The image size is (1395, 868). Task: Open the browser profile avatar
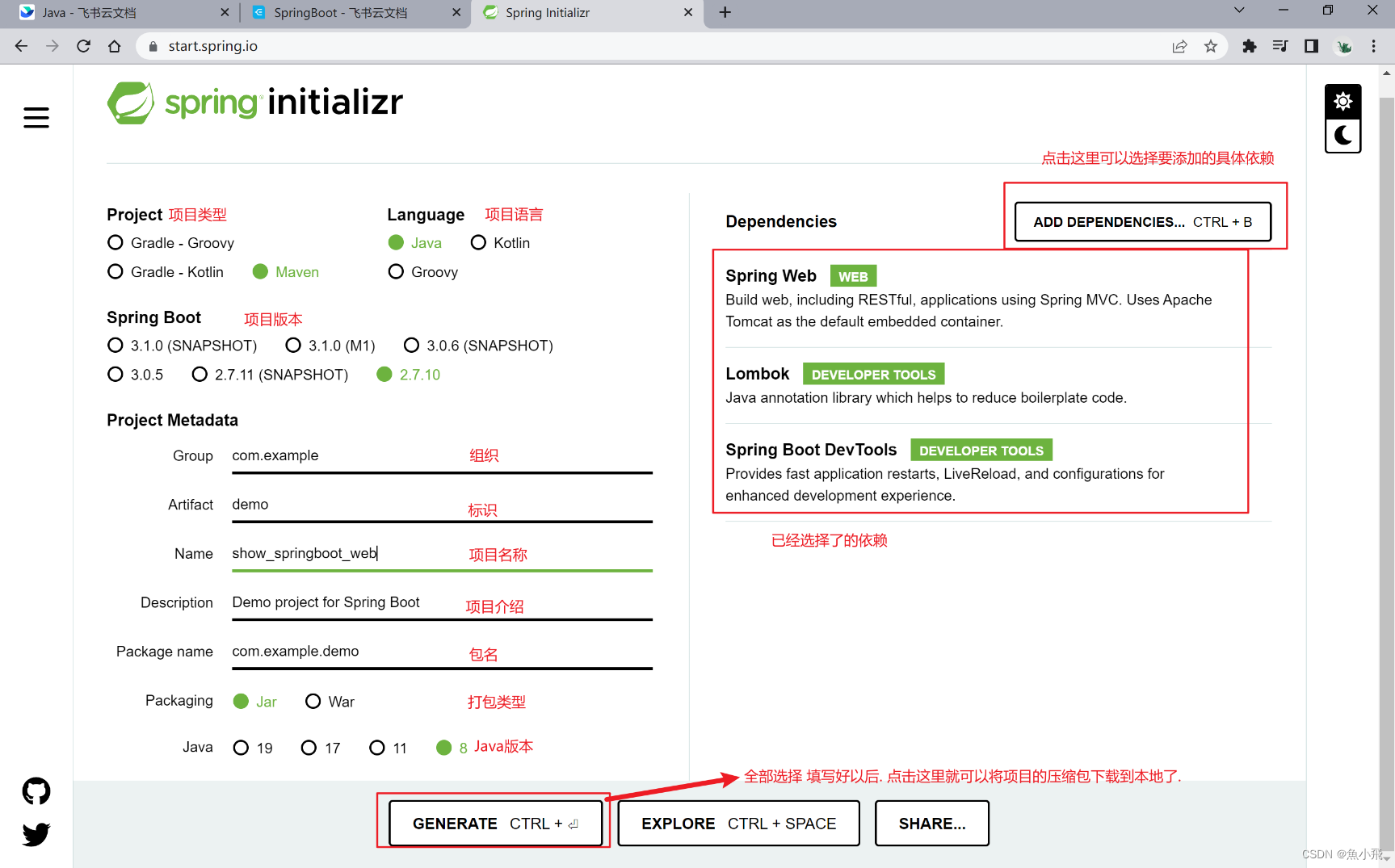pos(1344,46)
